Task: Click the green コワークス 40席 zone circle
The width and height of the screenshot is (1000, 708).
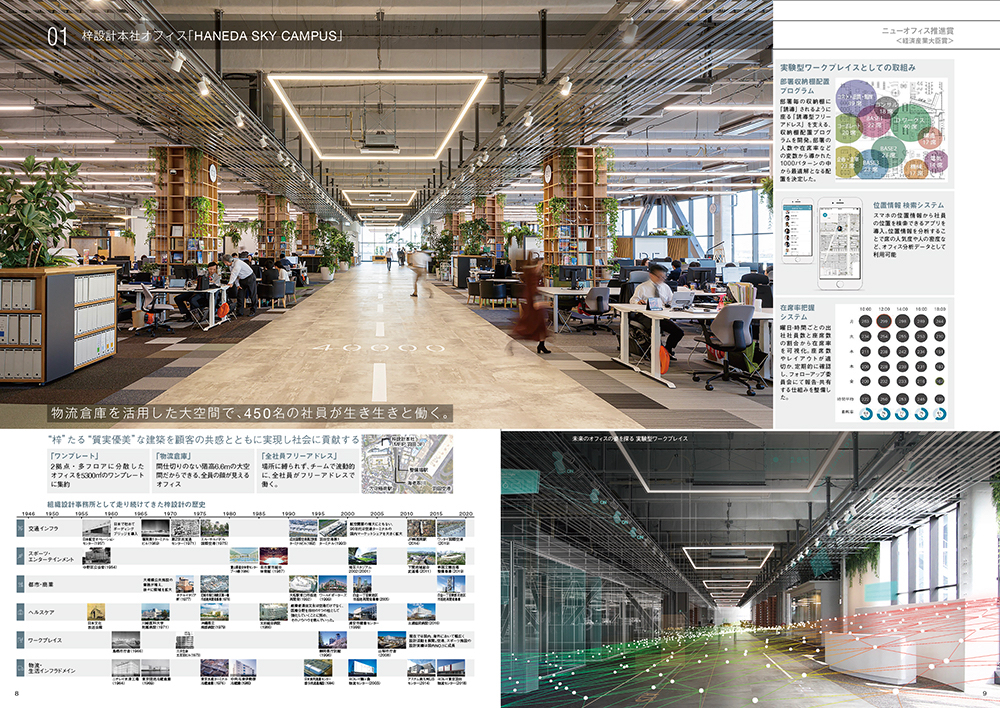Action: pos(909,123)
